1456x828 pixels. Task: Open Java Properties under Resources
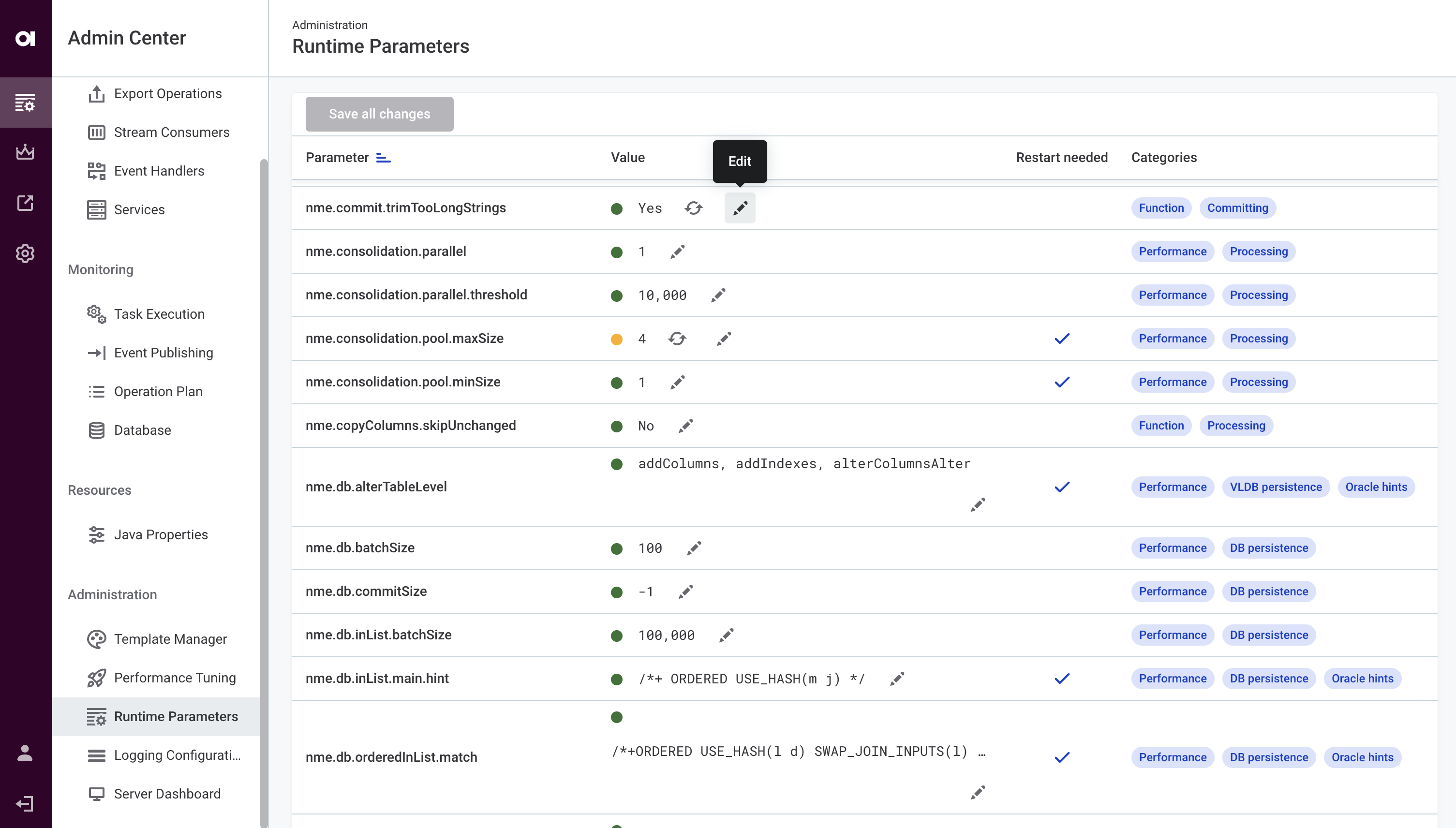click(161, 534)
